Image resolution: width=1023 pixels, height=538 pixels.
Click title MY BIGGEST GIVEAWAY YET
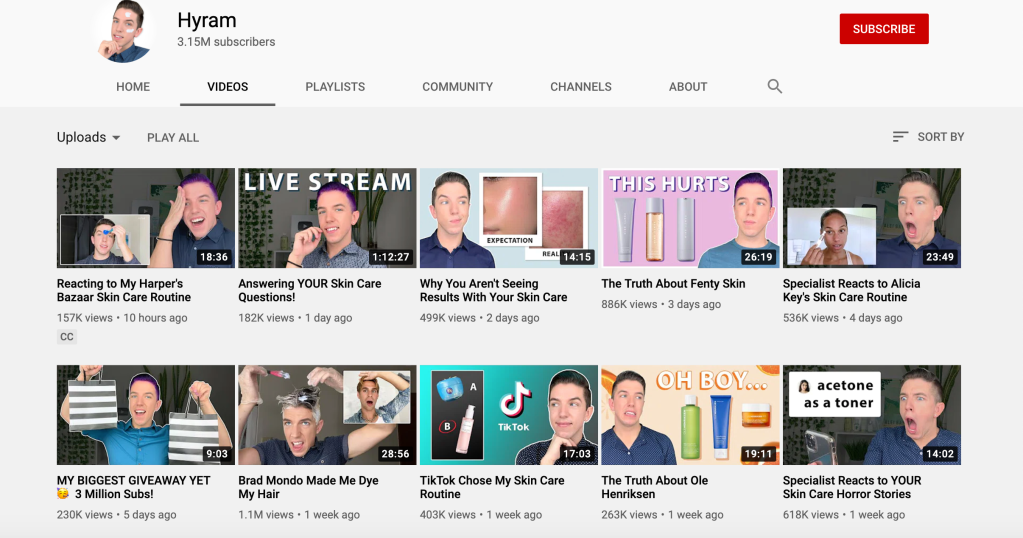coord(134,487)
